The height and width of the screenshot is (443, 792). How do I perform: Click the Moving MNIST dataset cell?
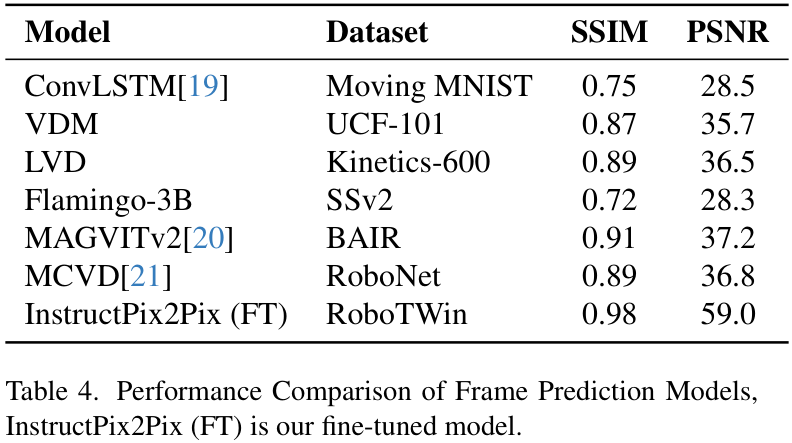click(429, 86)
